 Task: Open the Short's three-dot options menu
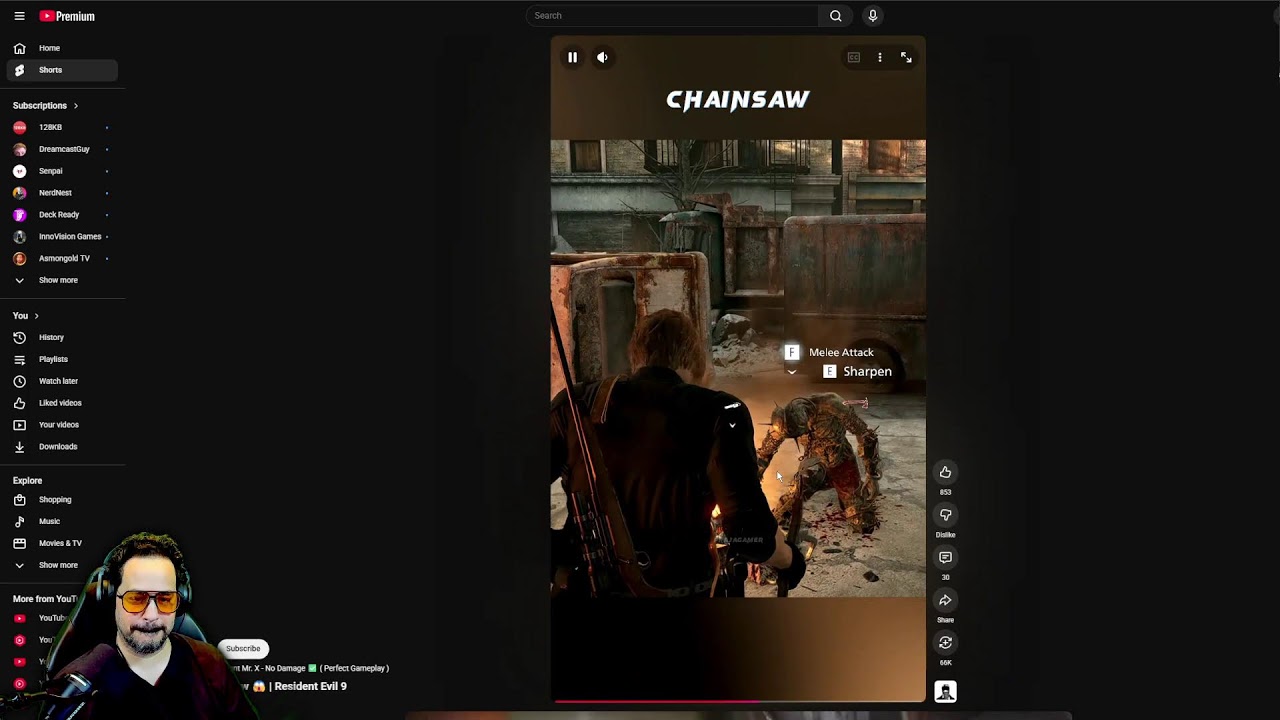(x=880, y=58)
